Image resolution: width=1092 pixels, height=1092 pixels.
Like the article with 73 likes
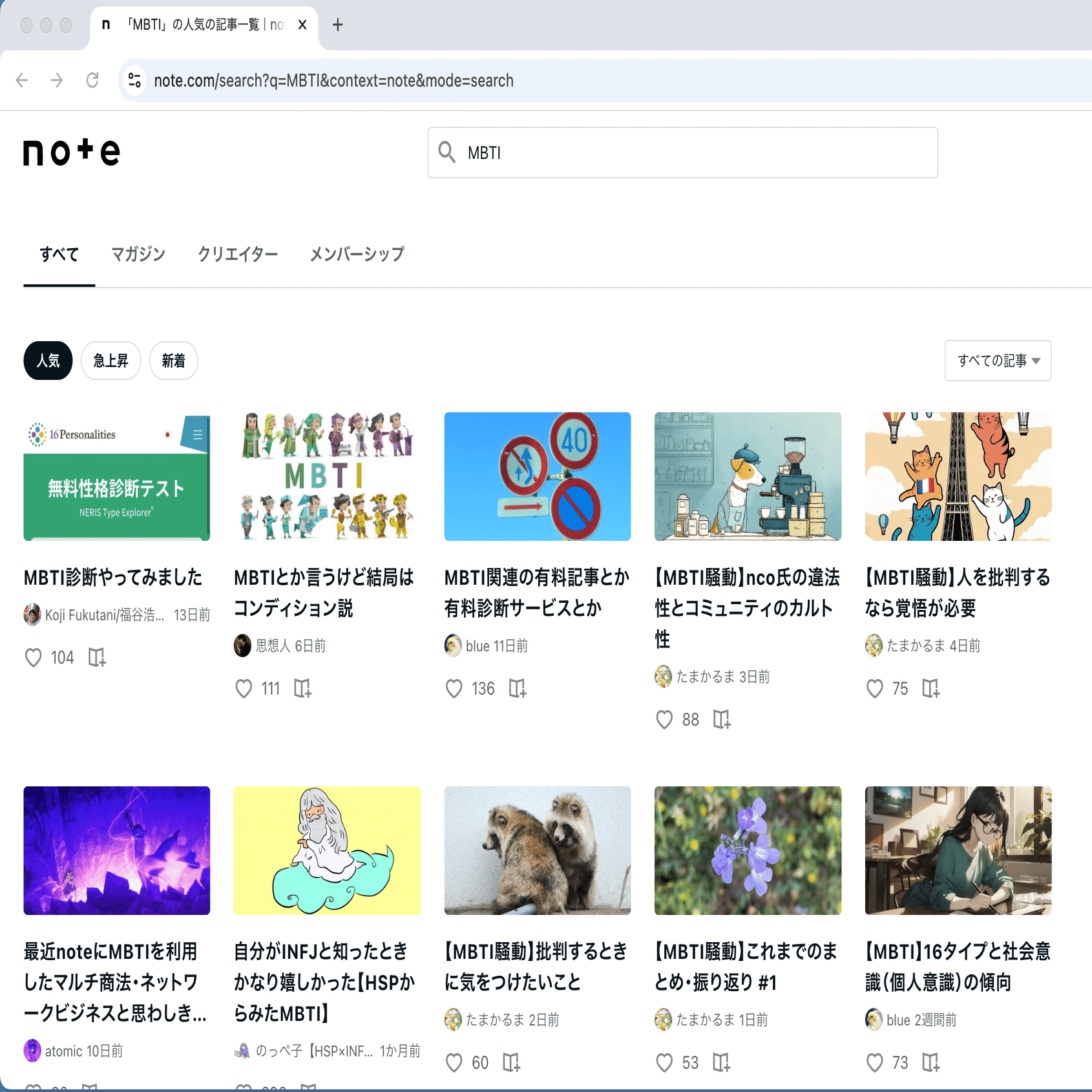pos(875,1062)
